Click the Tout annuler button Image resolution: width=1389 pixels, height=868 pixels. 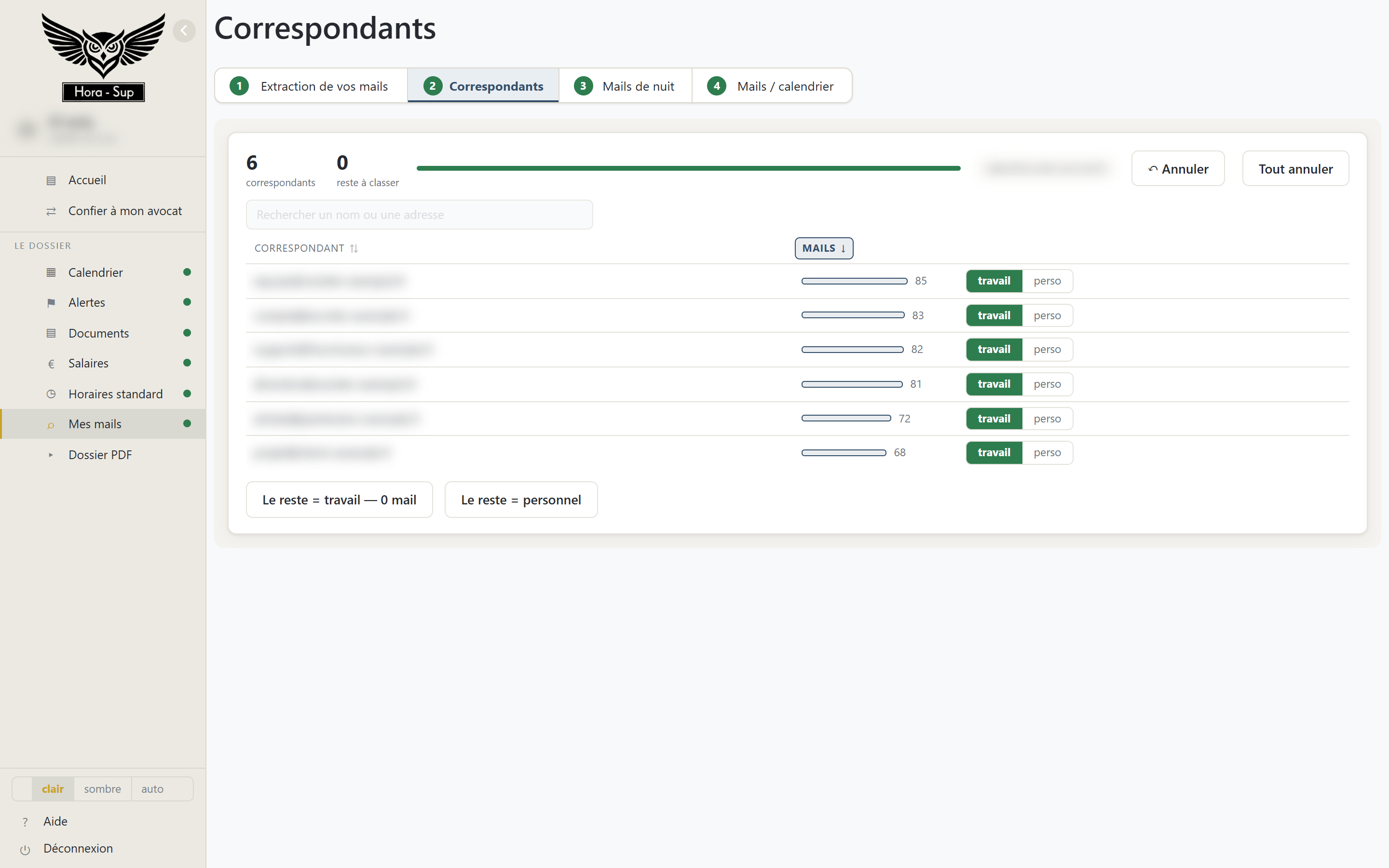[x=1295, y=169]
